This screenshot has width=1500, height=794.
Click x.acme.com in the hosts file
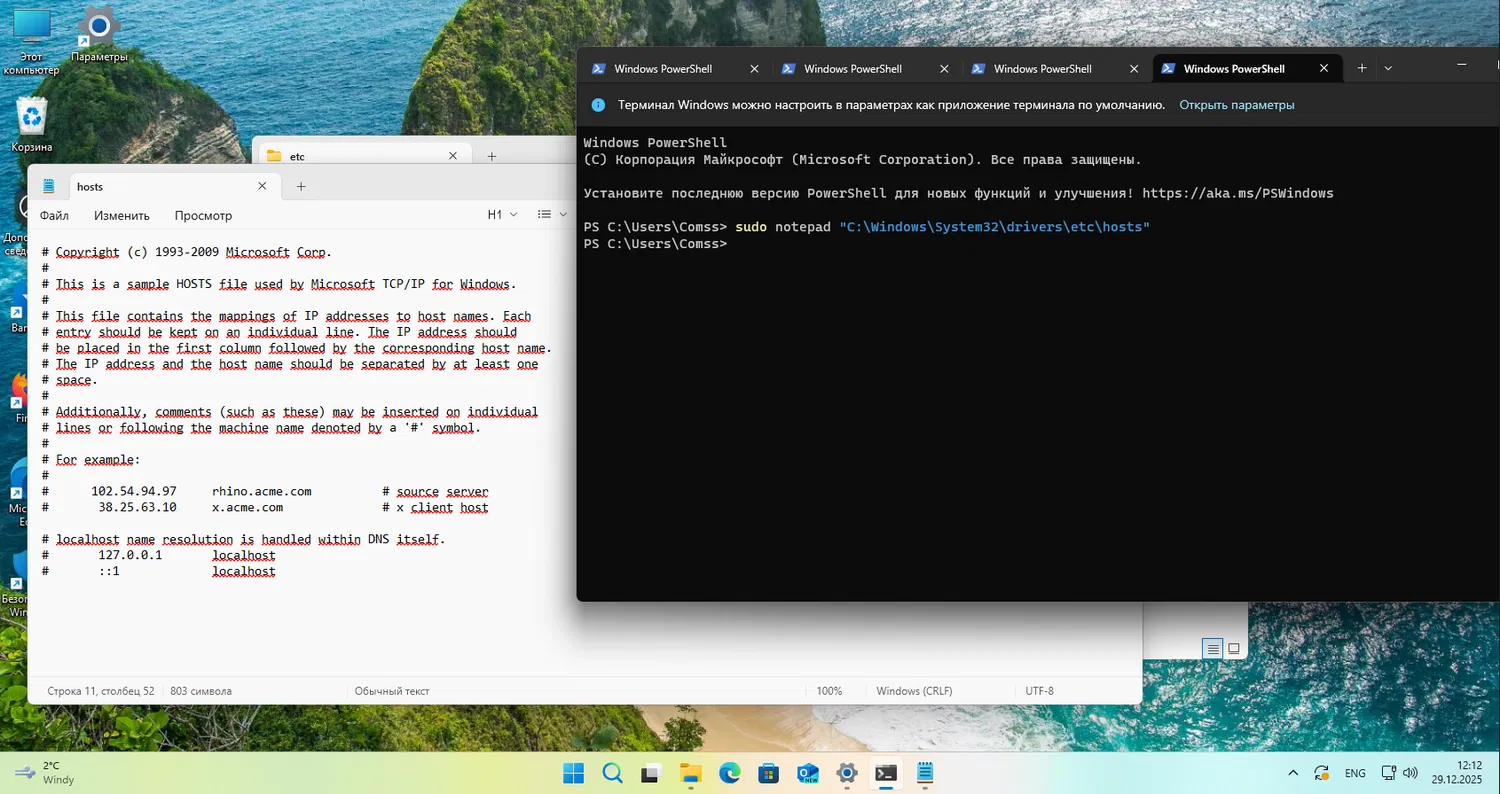click(248, 508)
